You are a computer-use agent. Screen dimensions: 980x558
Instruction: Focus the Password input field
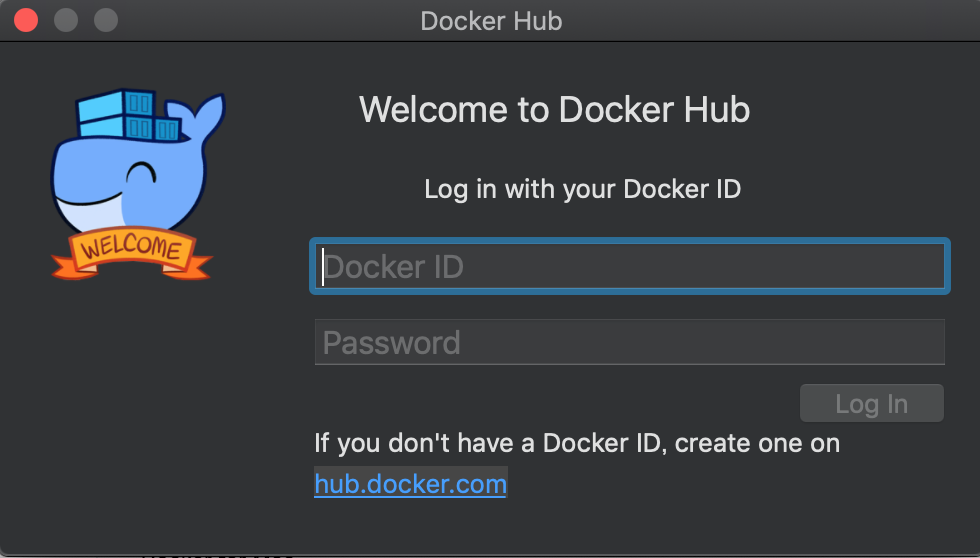pyautogui.click(x=630, y=342)
